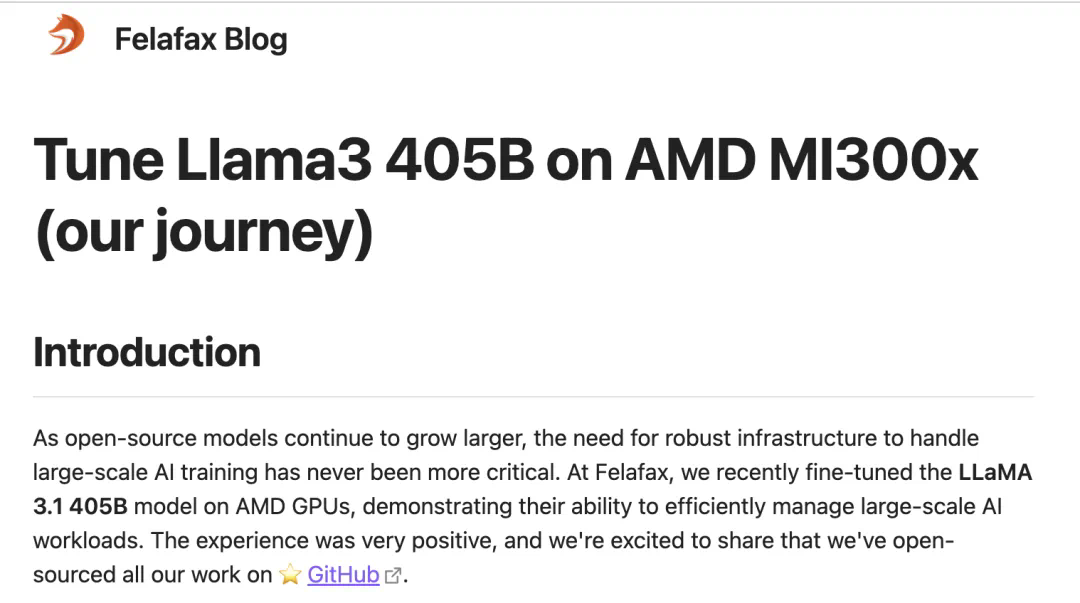Viewport: 1080px width, 603px height.
Task: Click "sourced all our work on" text
Action: click(152, 575)
